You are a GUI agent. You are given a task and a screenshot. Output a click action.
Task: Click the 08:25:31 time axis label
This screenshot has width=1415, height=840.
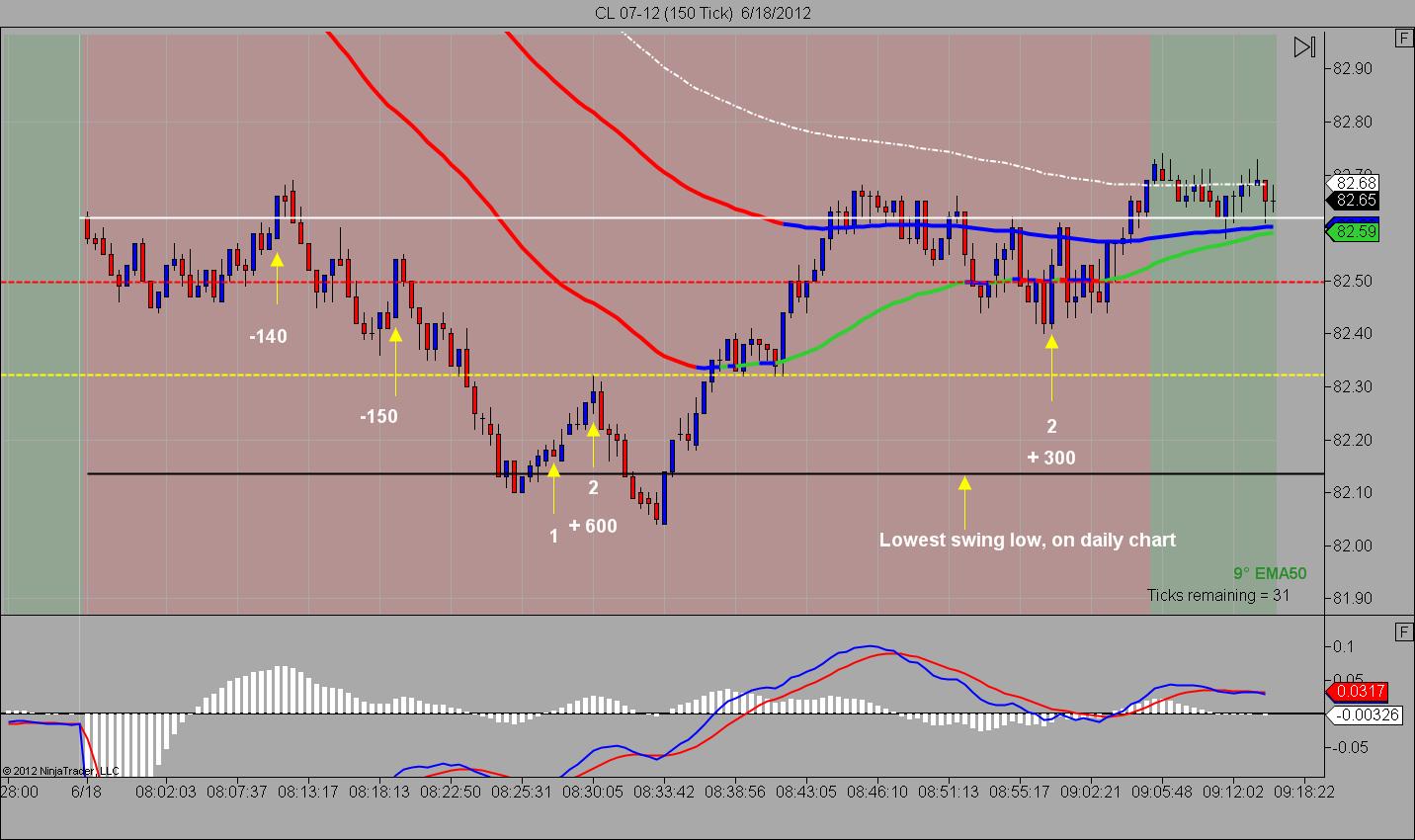522,792
